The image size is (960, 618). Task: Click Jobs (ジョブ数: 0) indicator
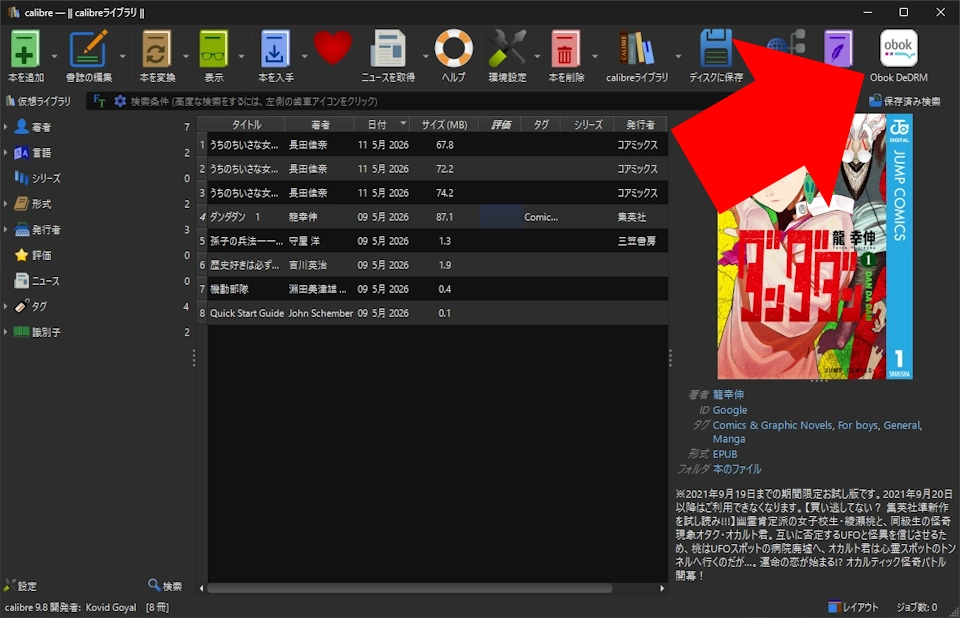[917, 607]
